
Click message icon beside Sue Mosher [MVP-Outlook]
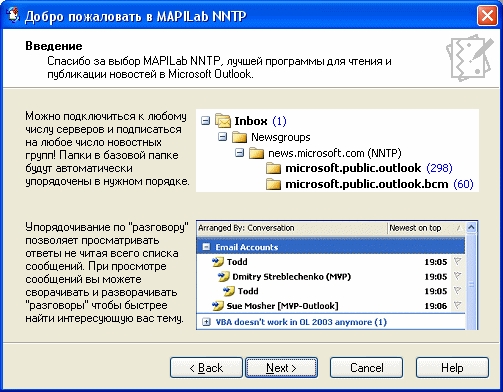[x=218, y=306]
